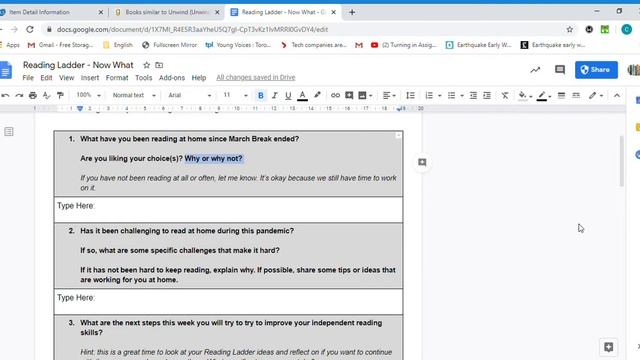Image resolution: width=640 pixels, height=360 pixels.
Task: Show document outline
Action: coord(9,131)
